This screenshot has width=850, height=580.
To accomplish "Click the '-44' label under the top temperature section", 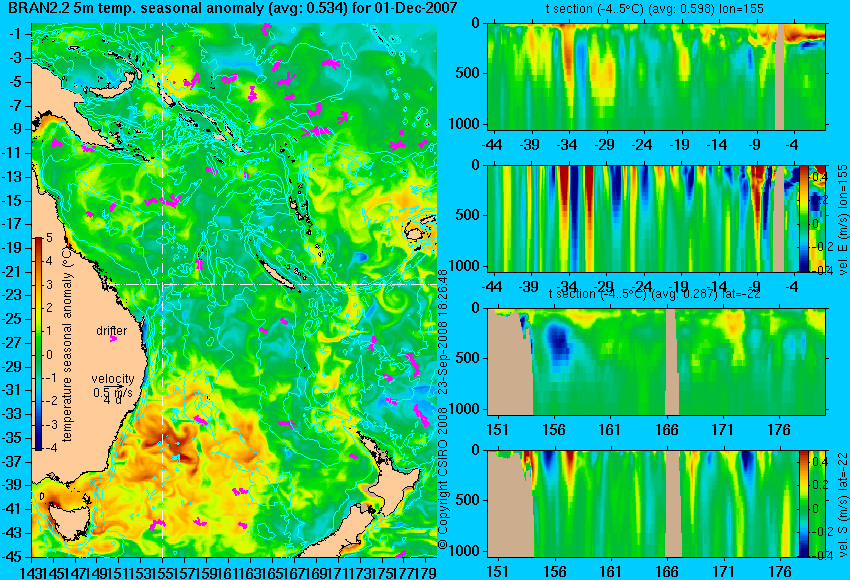I will (x=492, y=145).
